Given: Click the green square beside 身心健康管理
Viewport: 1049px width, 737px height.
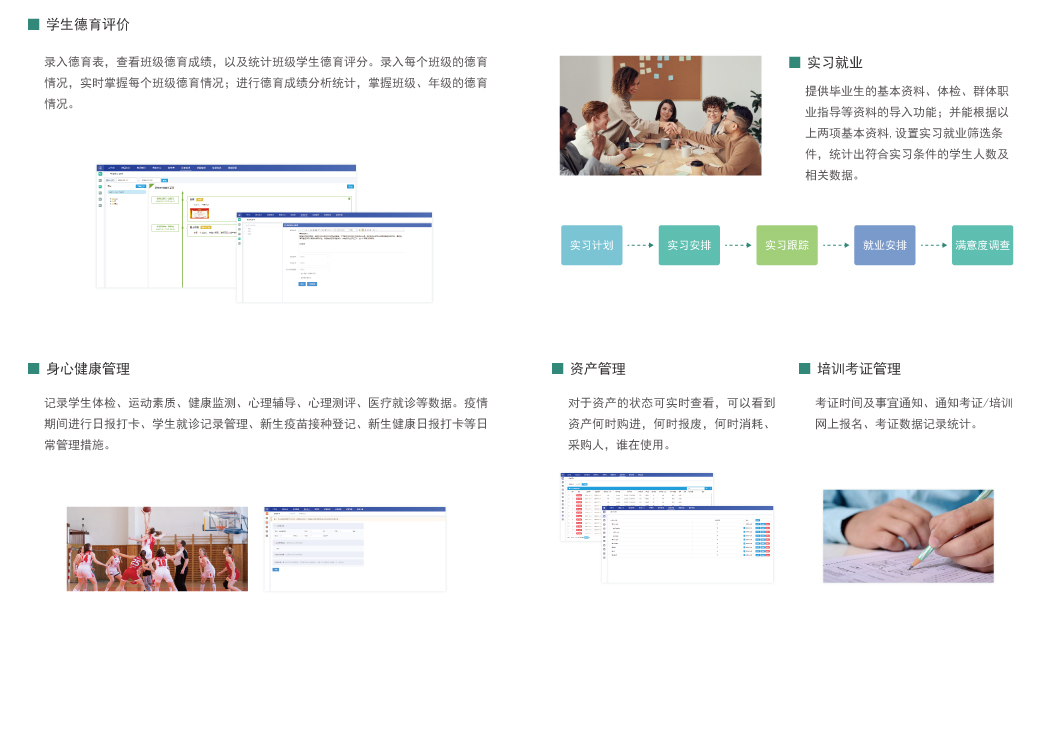Looking at the screenshot, I should 33,368.
